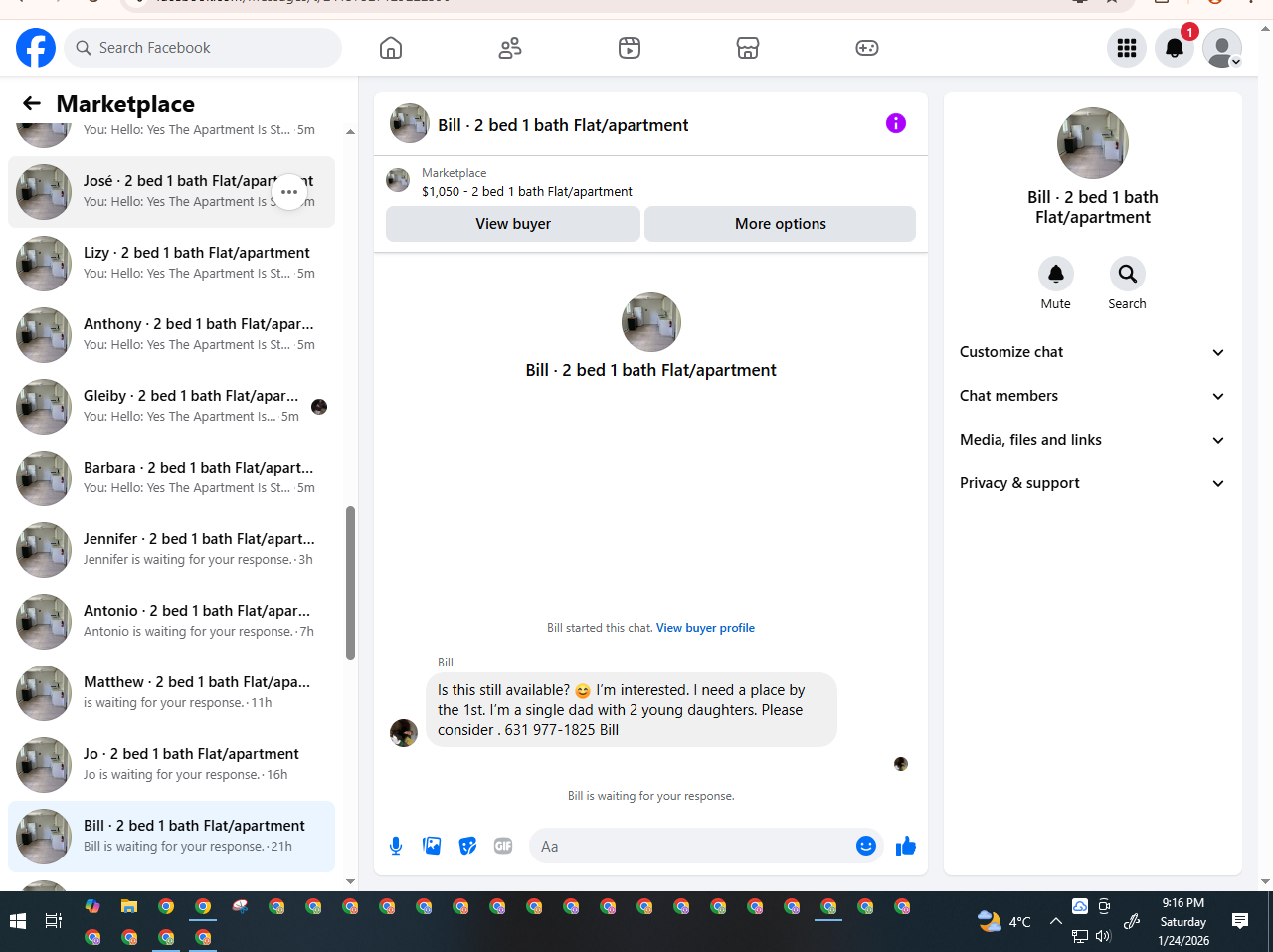
Task: Open Barbara's apartment conversation
Action: (171, 478)
